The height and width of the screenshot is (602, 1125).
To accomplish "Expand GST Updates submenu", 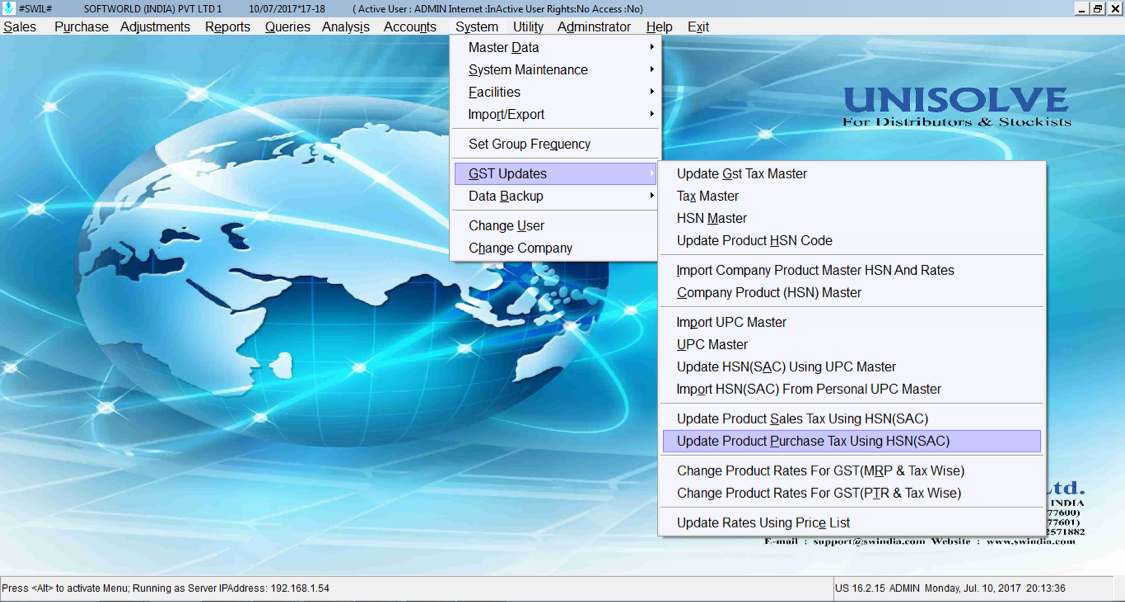I will coord(555,174).
